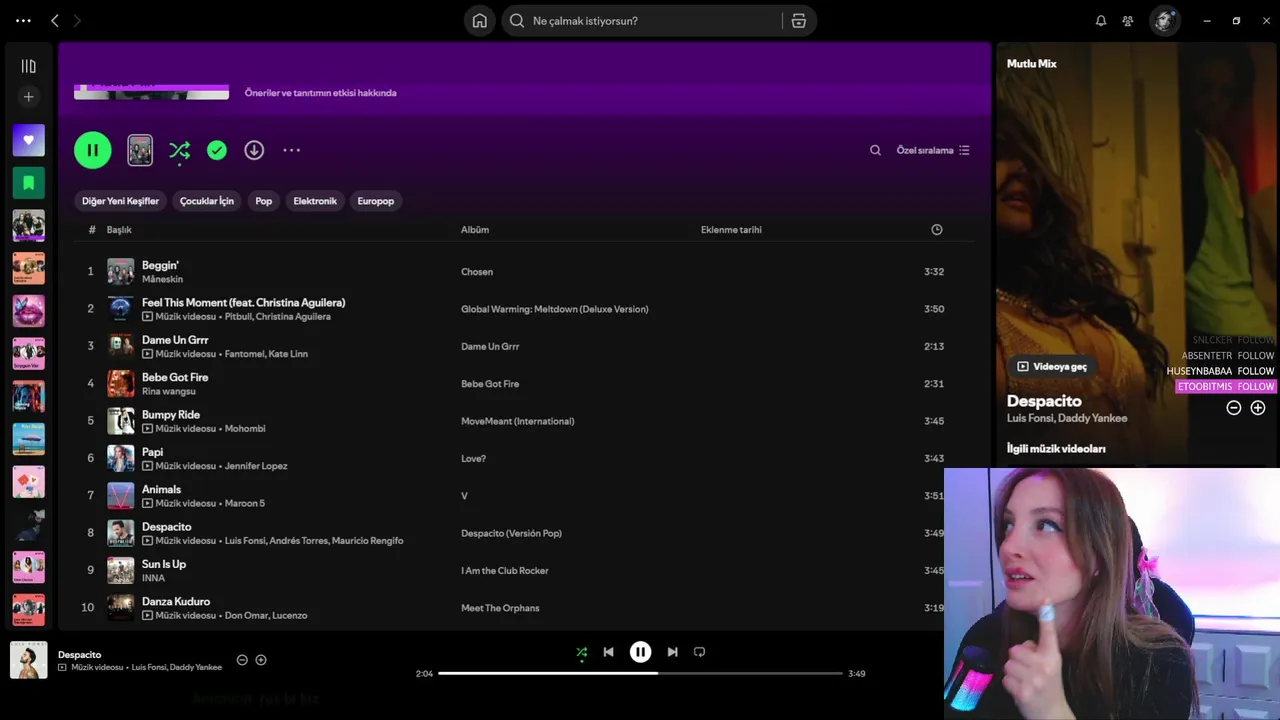Open the green bookmark Your Episodes tile

(x=28, y=183)
